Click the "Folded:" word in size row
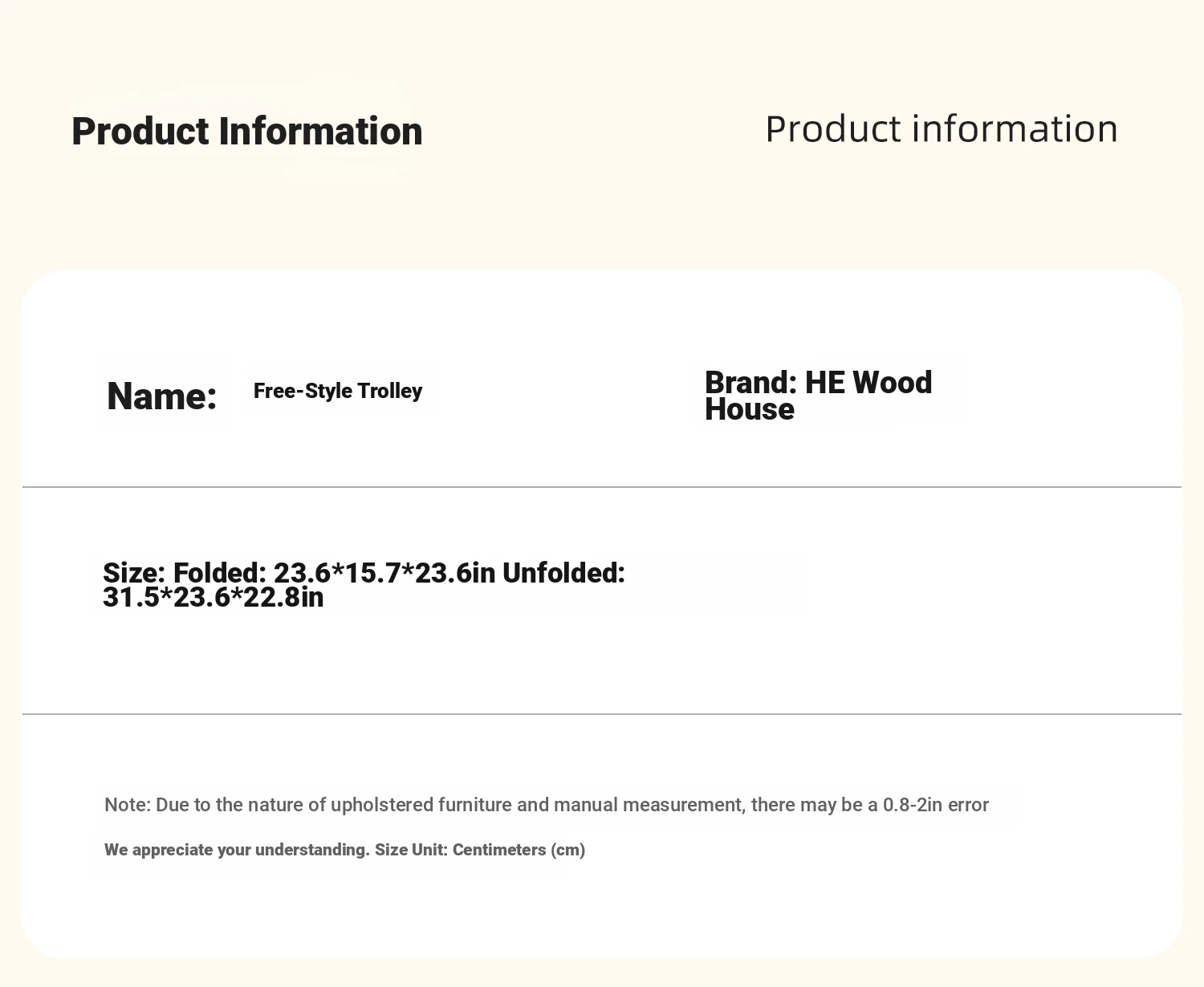Screen dimensions: 1204x987 pos(220,573)
